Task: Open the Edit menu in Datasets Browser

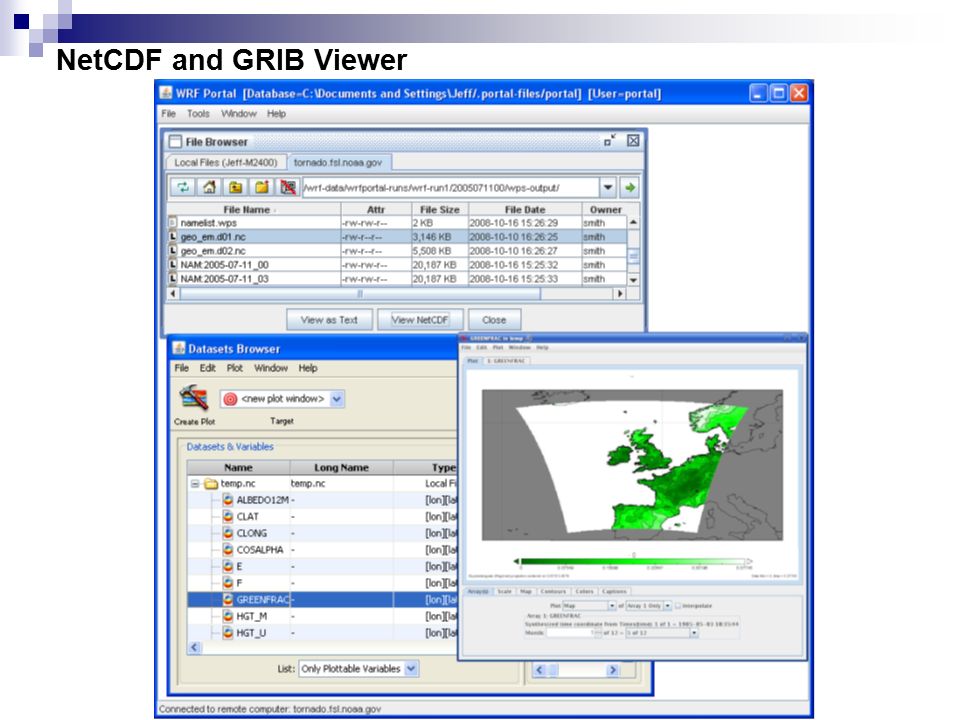Action: [x=208, y=368]
